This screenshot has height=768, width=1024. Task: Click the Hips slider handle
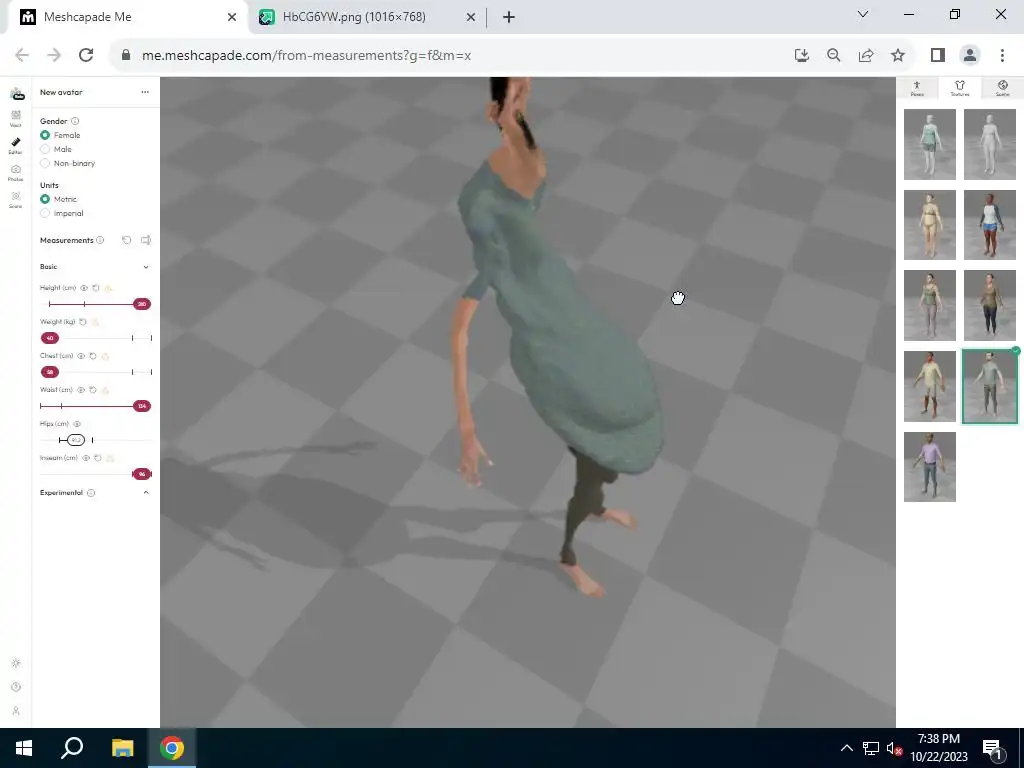click(76, 440)
